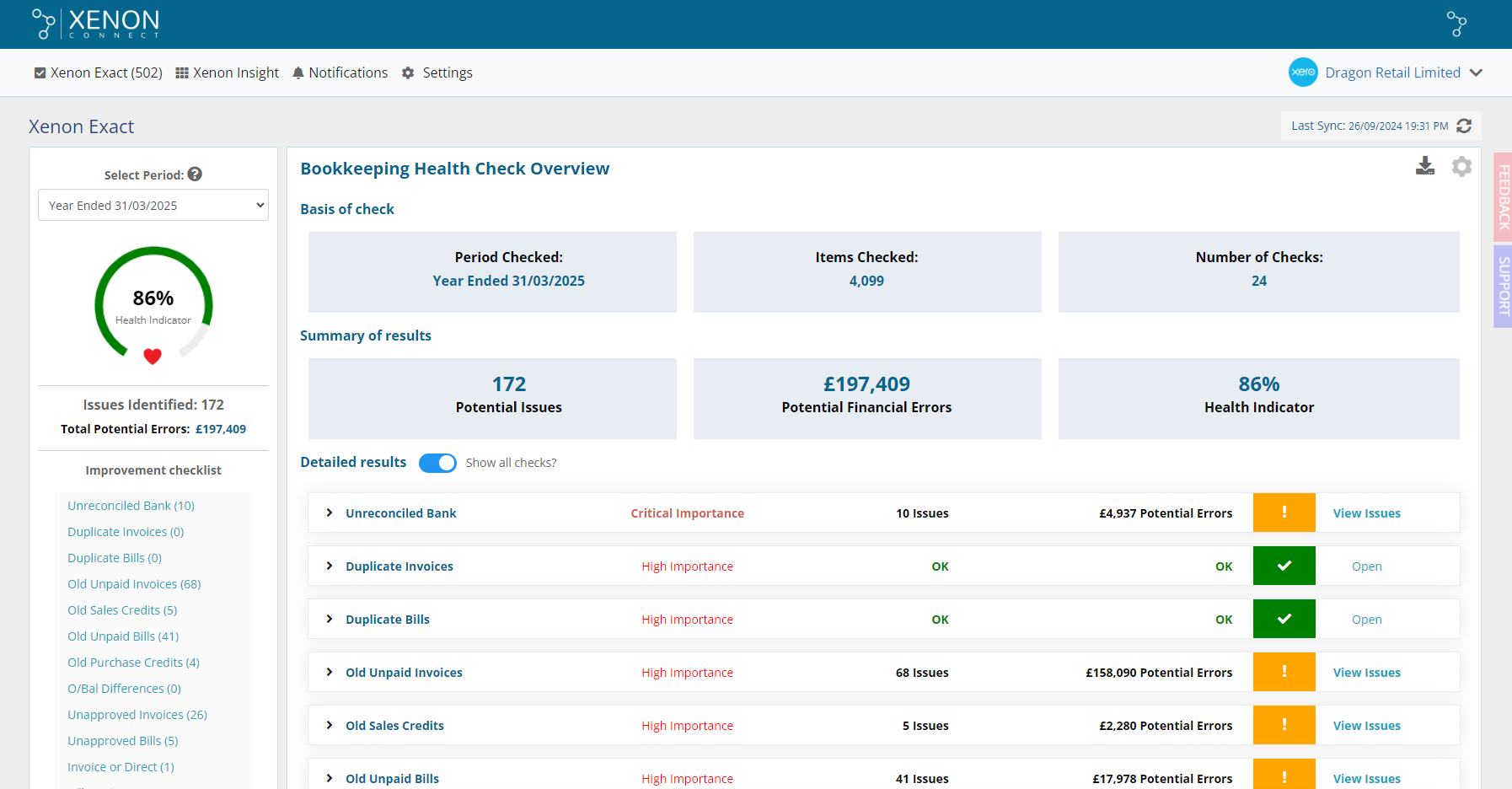Click the Number of Checks 24 card
The width and height of the screenshot is (1512, 789).
[x=1259, y=272]
